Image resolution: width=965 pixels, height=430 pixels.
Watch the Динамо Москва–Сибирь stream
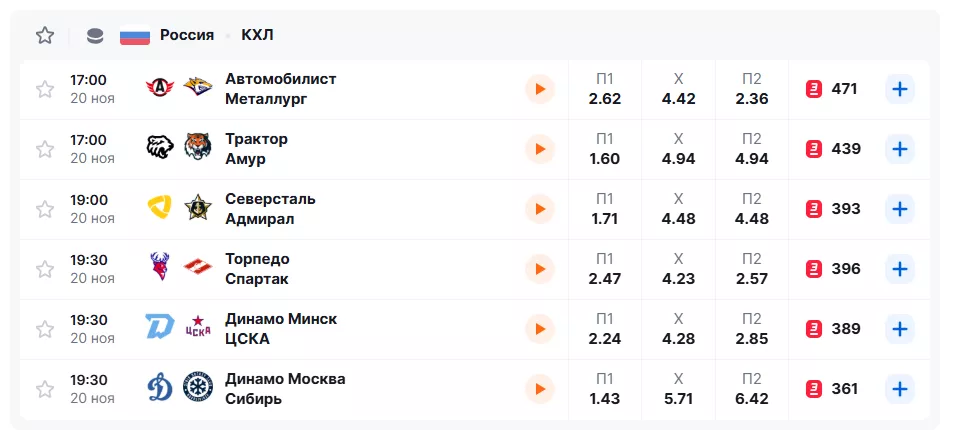(x=539, y=389)
